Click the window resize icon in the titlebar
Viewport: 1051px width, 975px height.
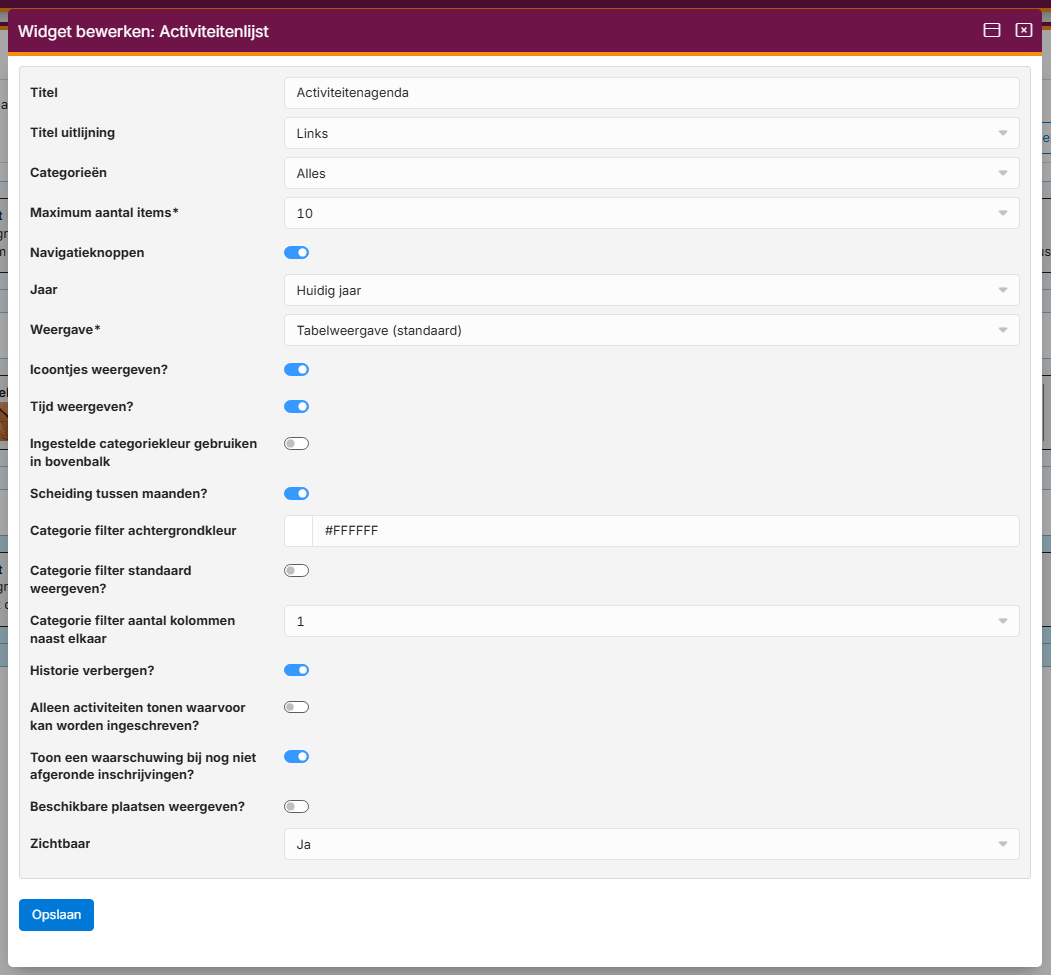point(992,30)
